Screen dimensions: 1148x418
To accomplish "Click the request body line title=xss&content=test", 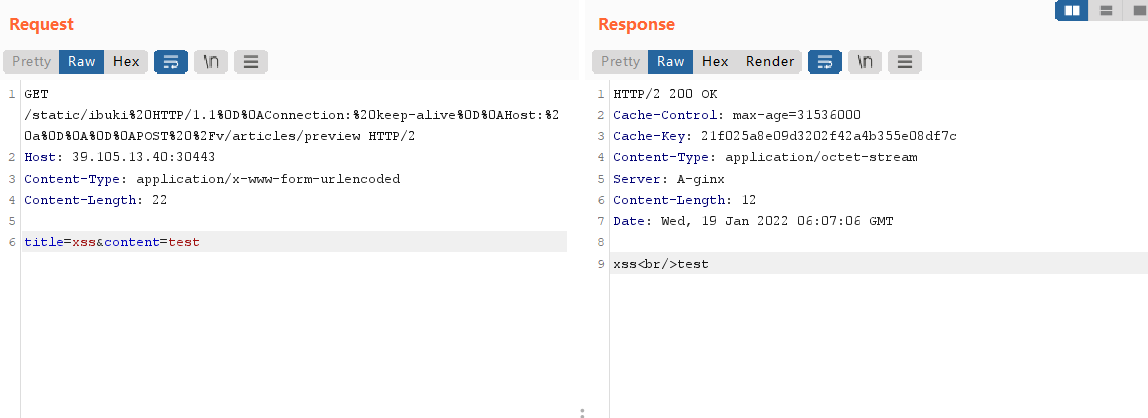I will click(x=112, y=242).
